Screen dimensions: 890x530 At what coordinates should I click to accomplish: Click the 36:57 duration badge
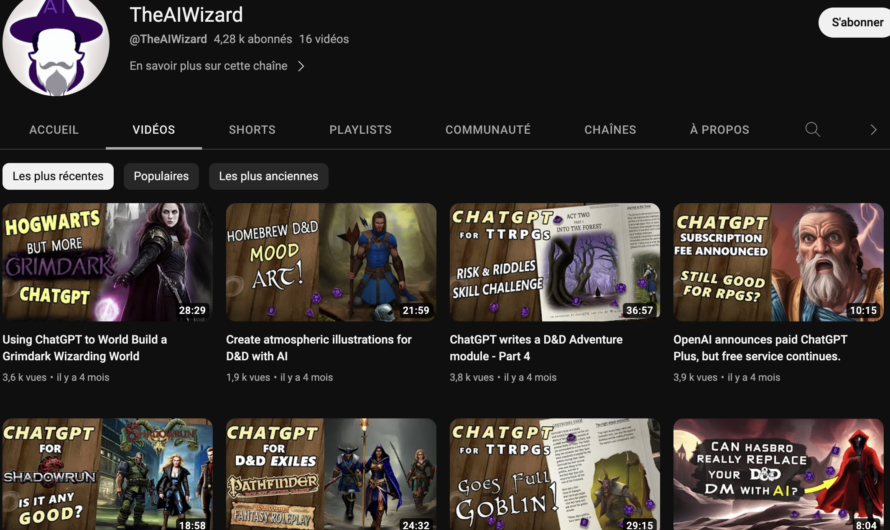(x=639, y=310)
